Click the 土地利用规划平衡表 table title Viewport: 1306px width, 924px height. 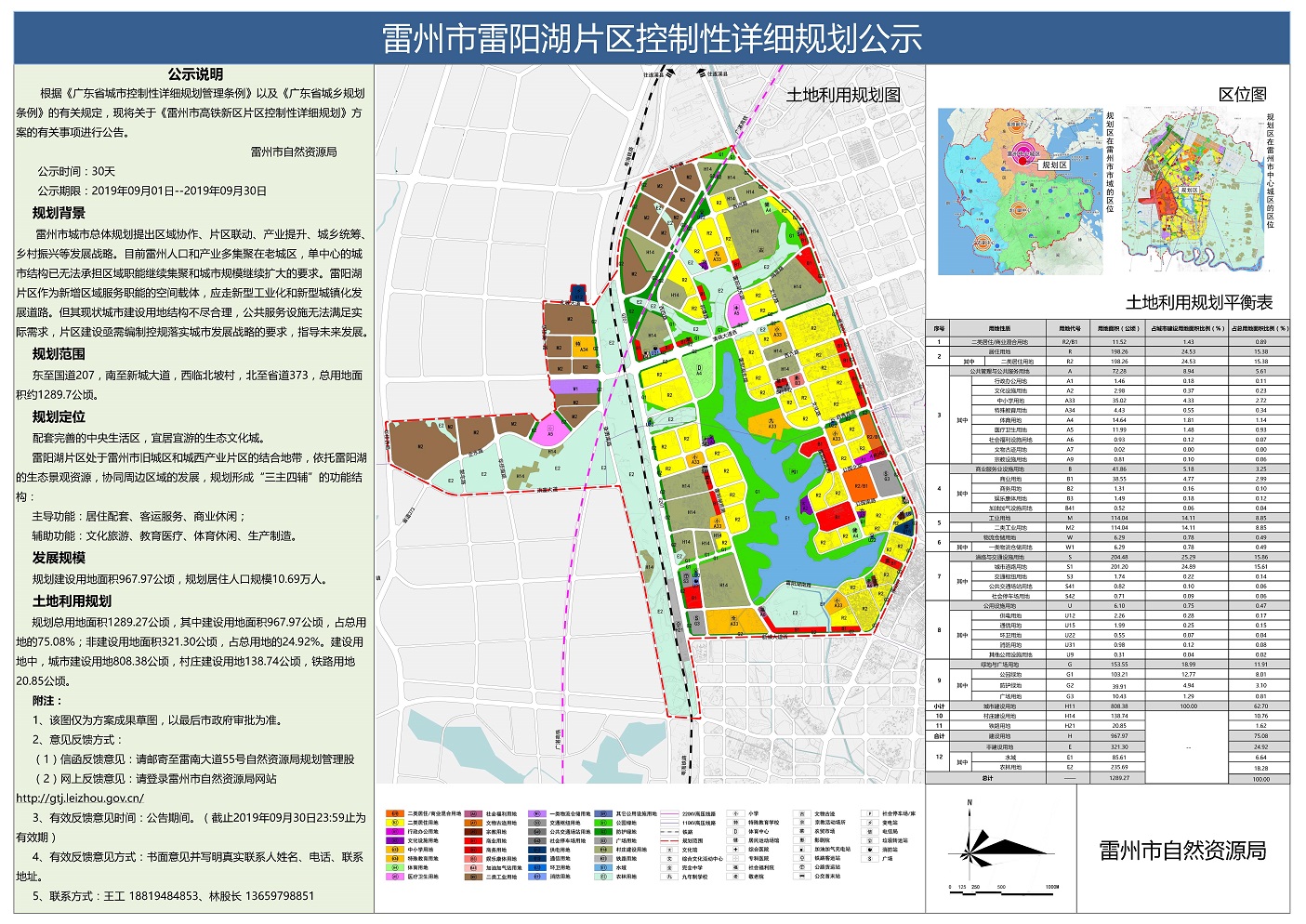click(x=1198, y=302)
